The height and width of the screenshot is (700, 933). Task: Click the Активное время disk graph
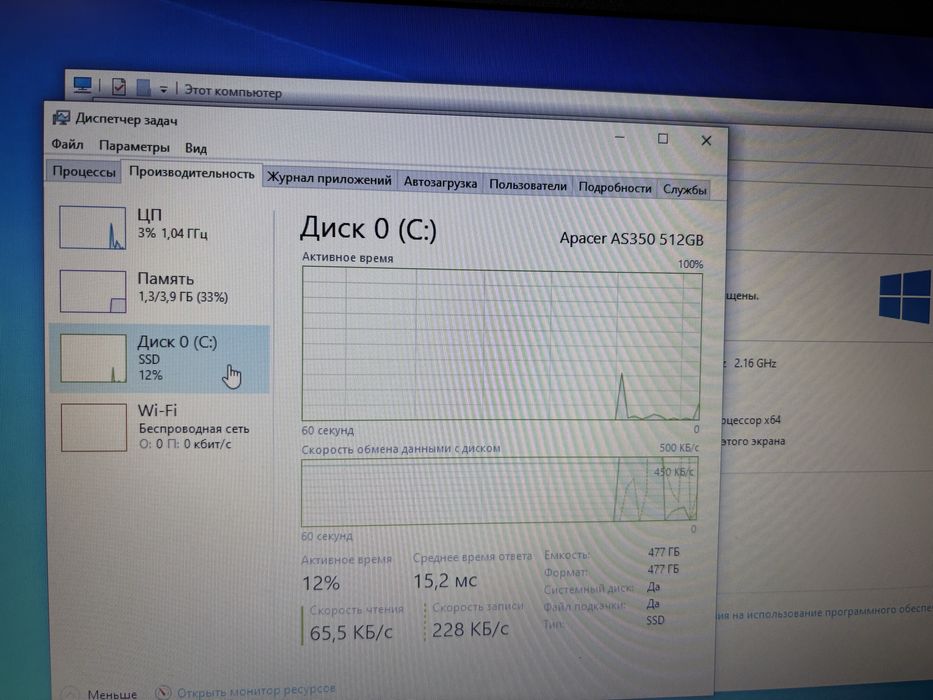[x=502, y=344]
